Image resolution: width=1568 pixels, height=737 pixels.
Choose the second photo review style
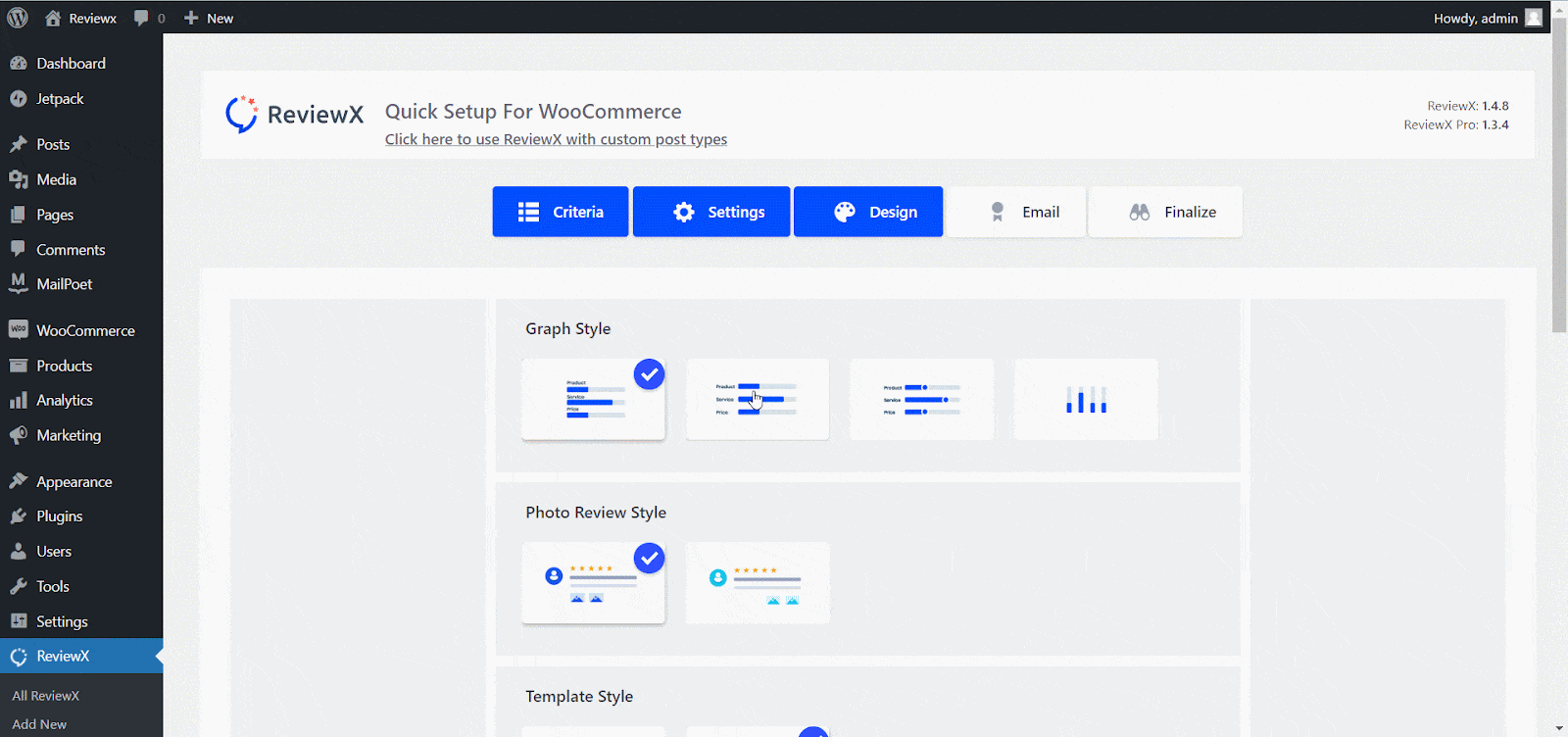758,583
